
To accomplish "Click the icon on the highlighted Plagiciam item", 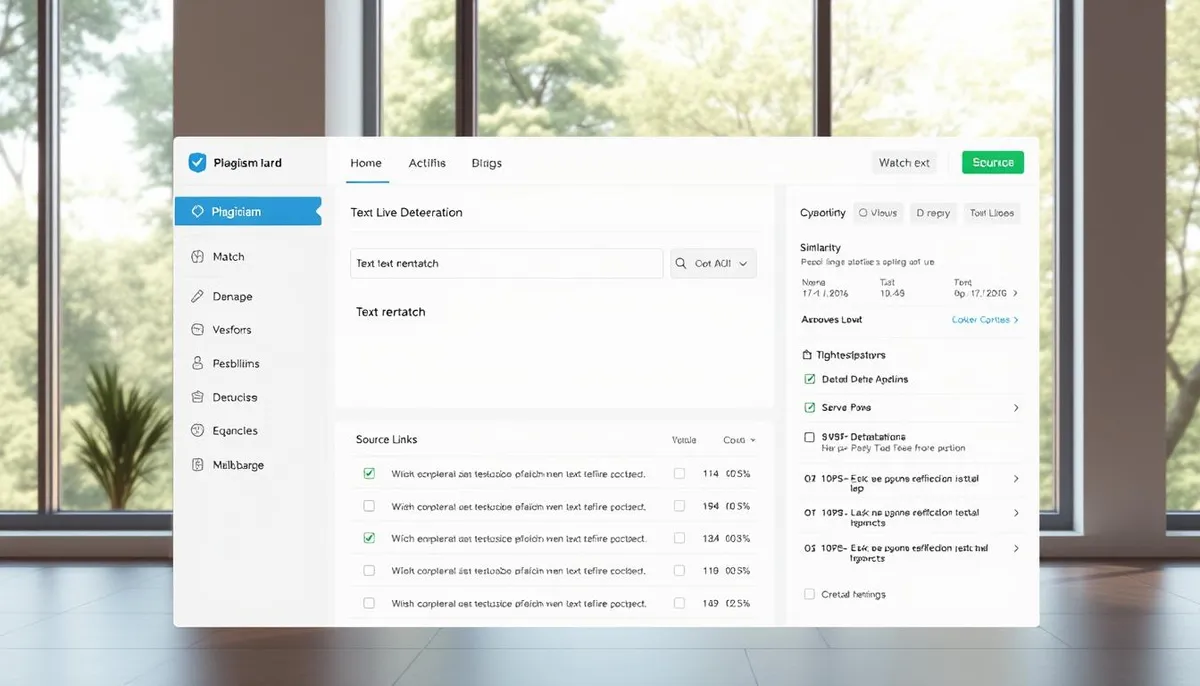I will tap(197, 211).
